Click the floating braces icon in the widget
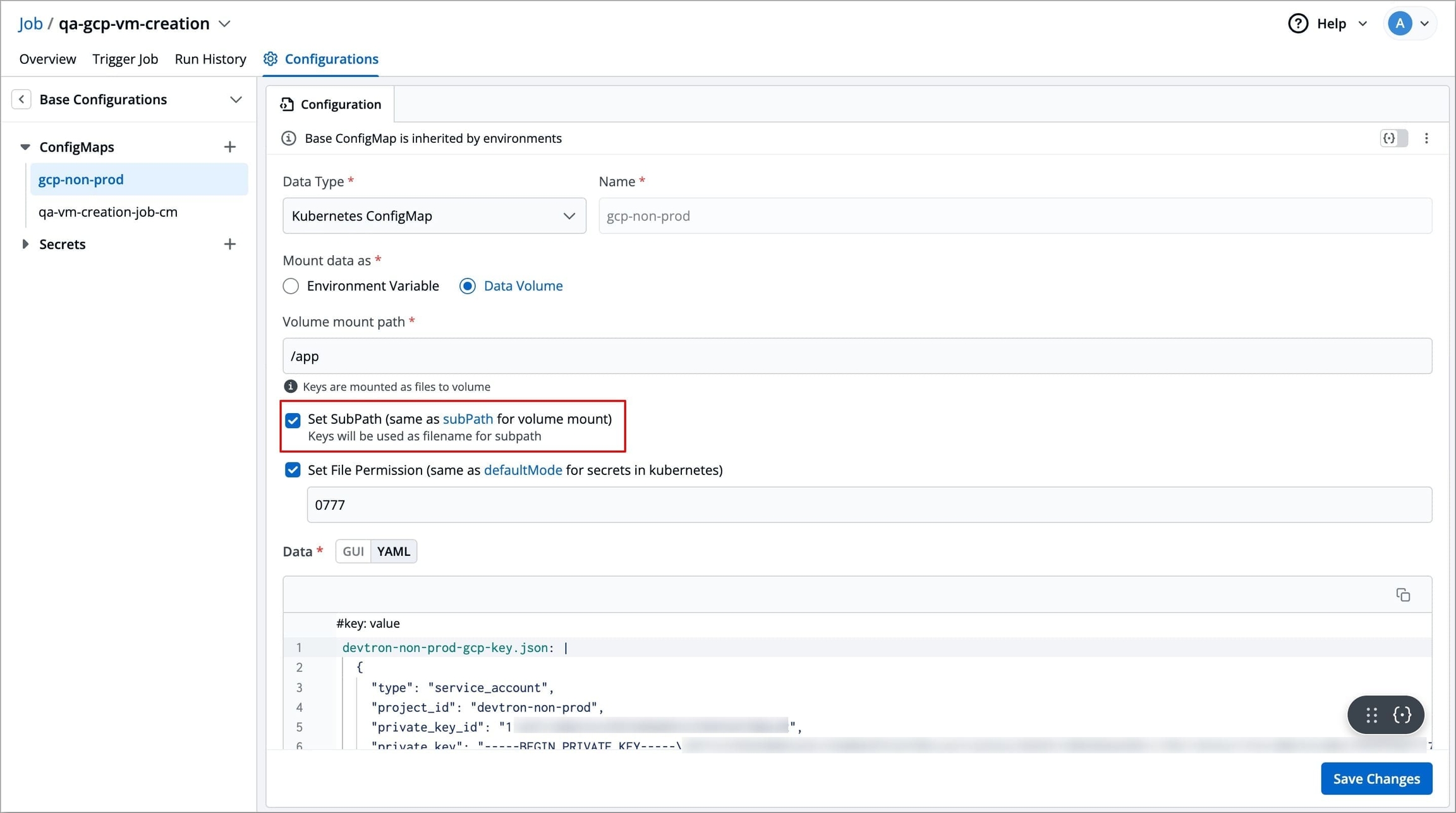1456x813 pixels. coord(1402,714)
